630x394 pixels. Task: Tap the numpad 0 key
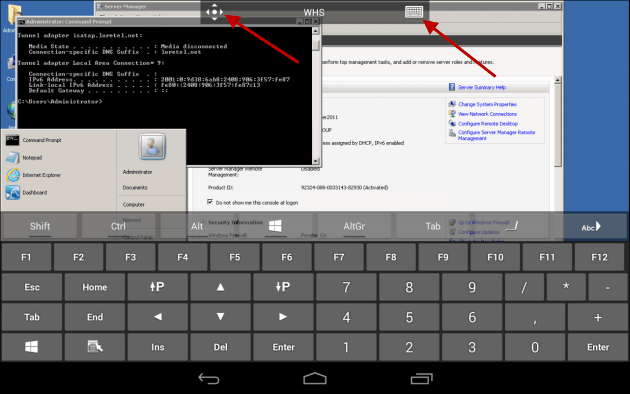pyautogui.click(x=535, y=347)
